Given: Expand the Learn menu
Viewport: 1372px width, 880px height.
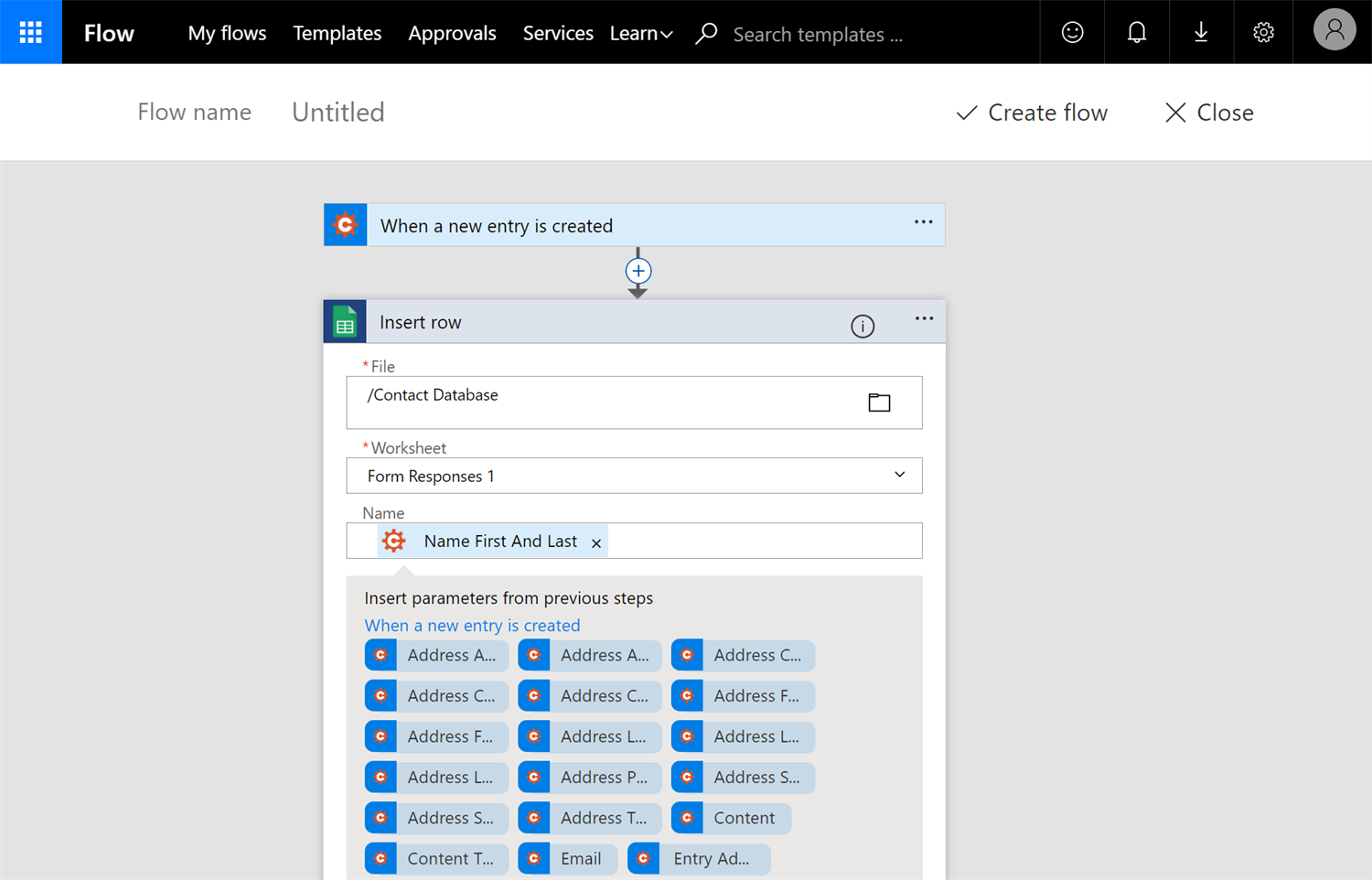Looking at the screenshot, I should pyautogui.click(x=641, y=34).
